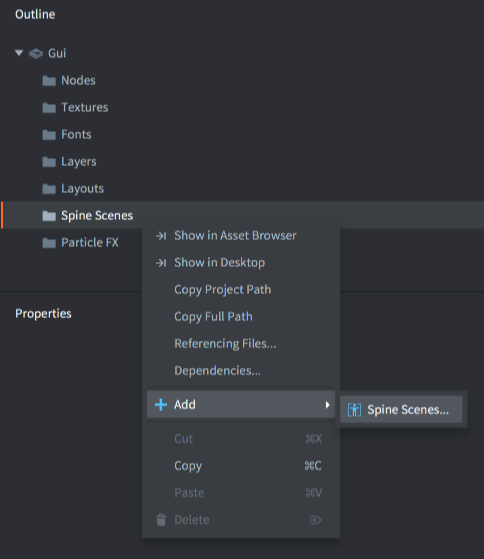The height and width of the screenshot is (559, 484).
Task: Select the Nodes folder icon
Action: pyautogui.click(x=49, y=81)
